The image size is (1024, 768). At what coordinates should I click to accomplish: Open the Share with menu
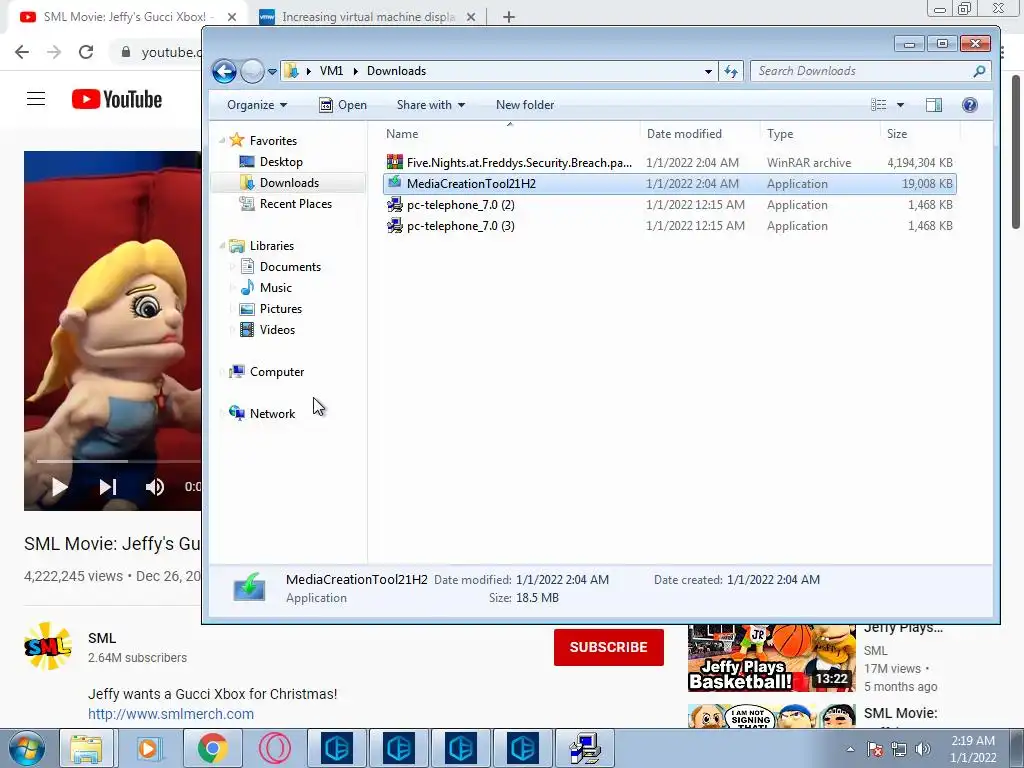(430, 104)
